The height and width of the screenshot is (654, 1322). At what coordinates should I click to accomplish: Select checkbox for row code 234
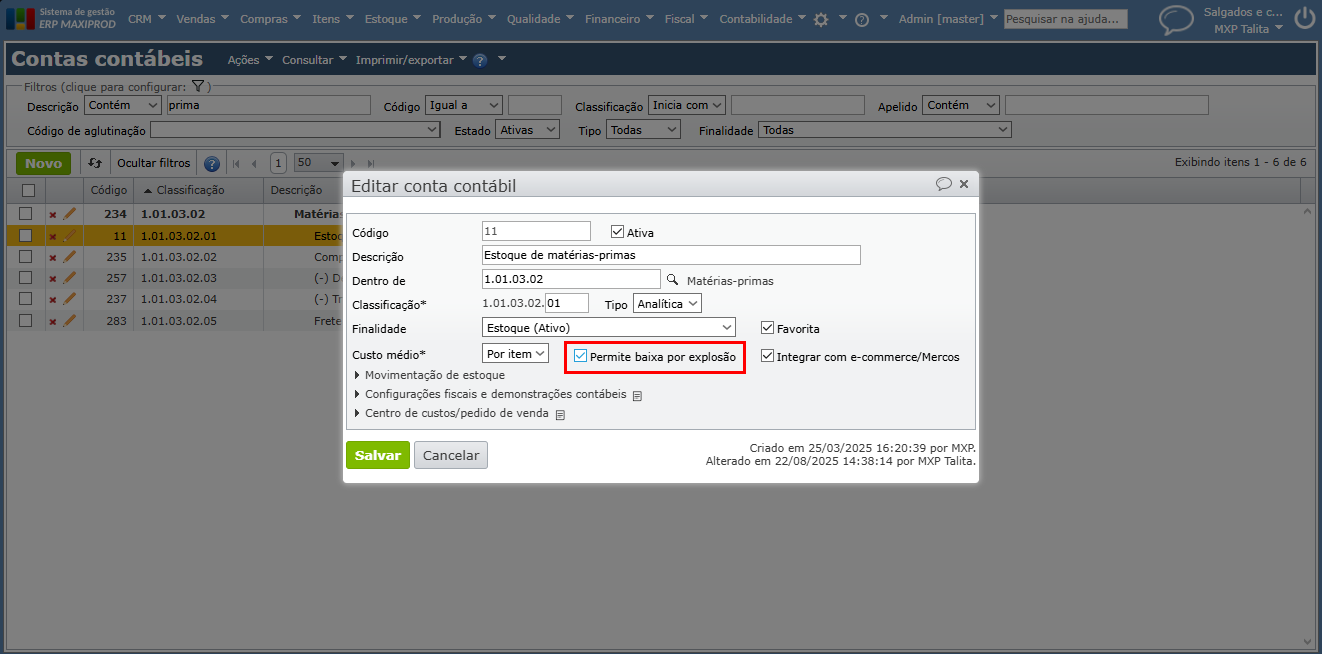click(26, 214)
